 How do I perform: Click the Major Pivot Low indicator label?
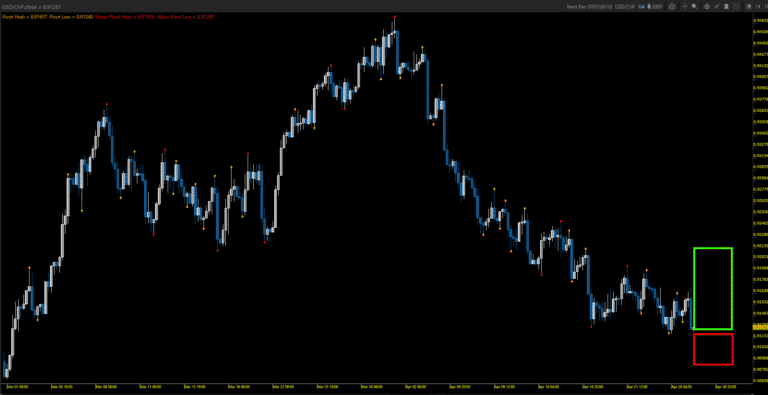[x=185, y=17]
